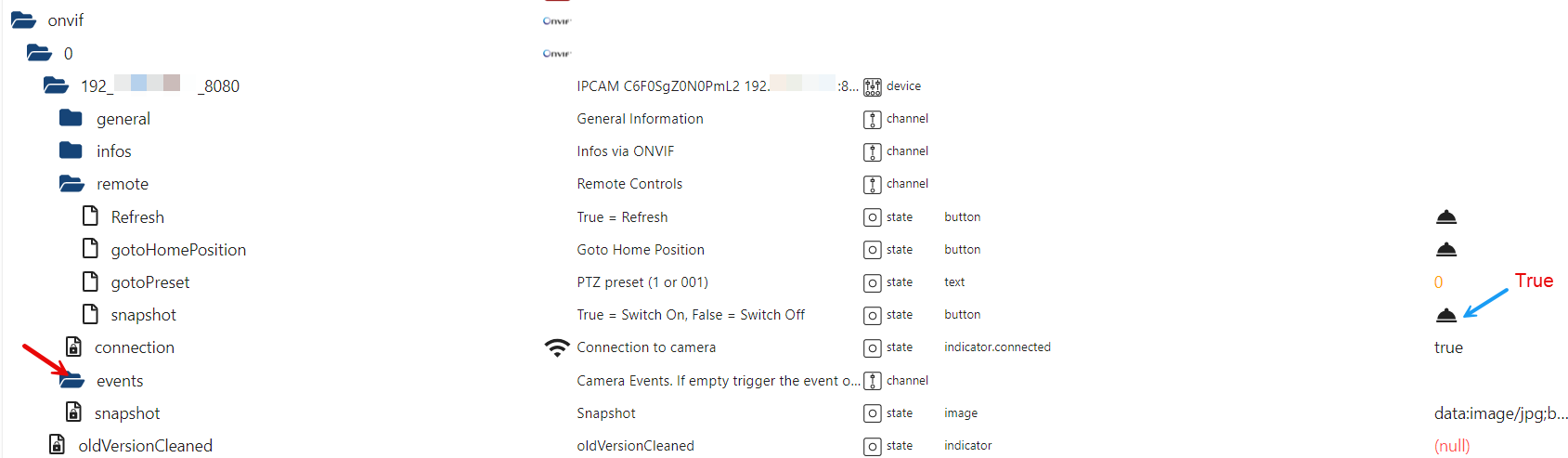Screen dimensions: 1568x458
Task: Click the wifi icon for connection
Action: pos(556,347)
